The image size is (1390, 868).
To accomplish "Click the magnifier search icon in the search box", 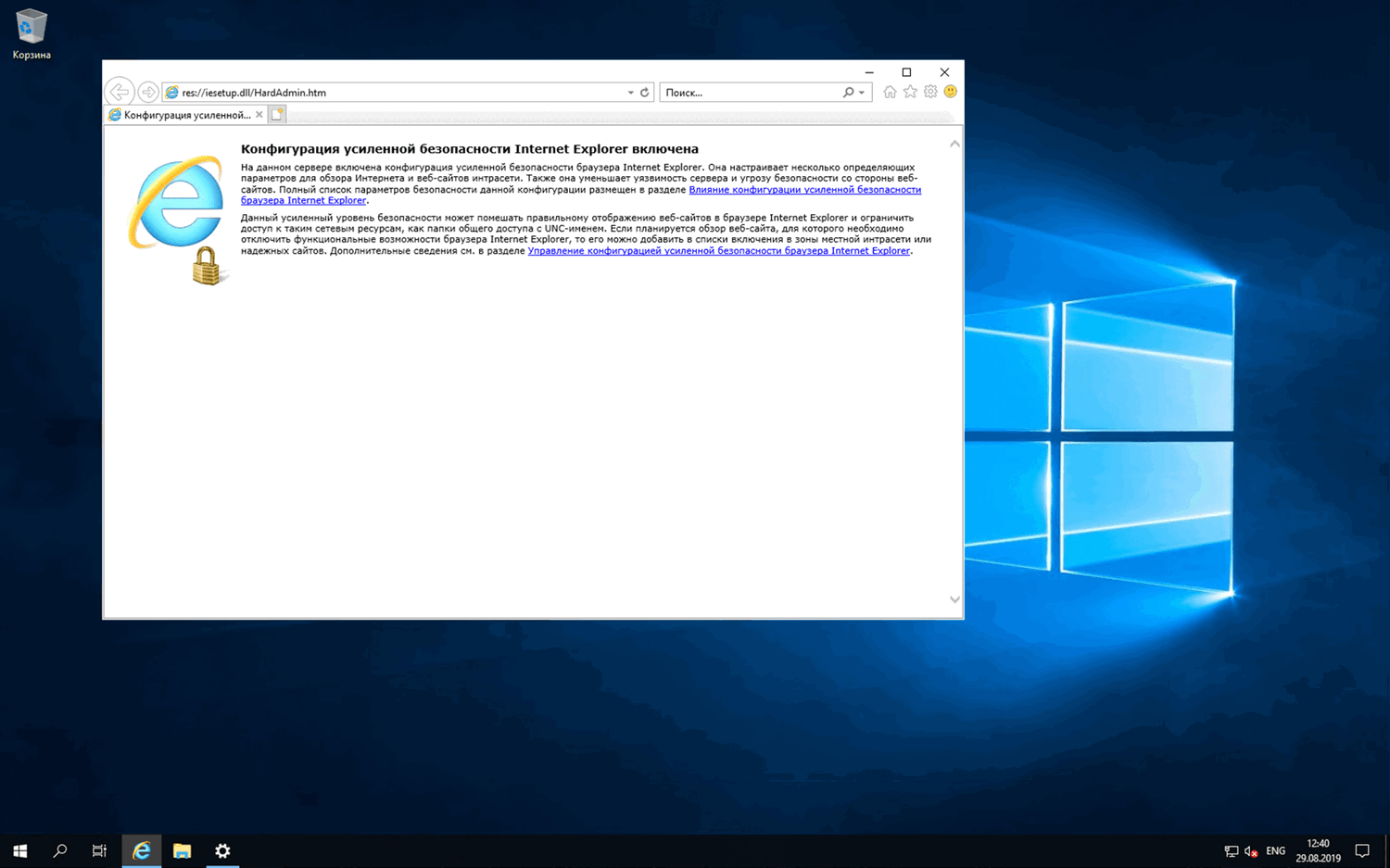I will point(848,93).
